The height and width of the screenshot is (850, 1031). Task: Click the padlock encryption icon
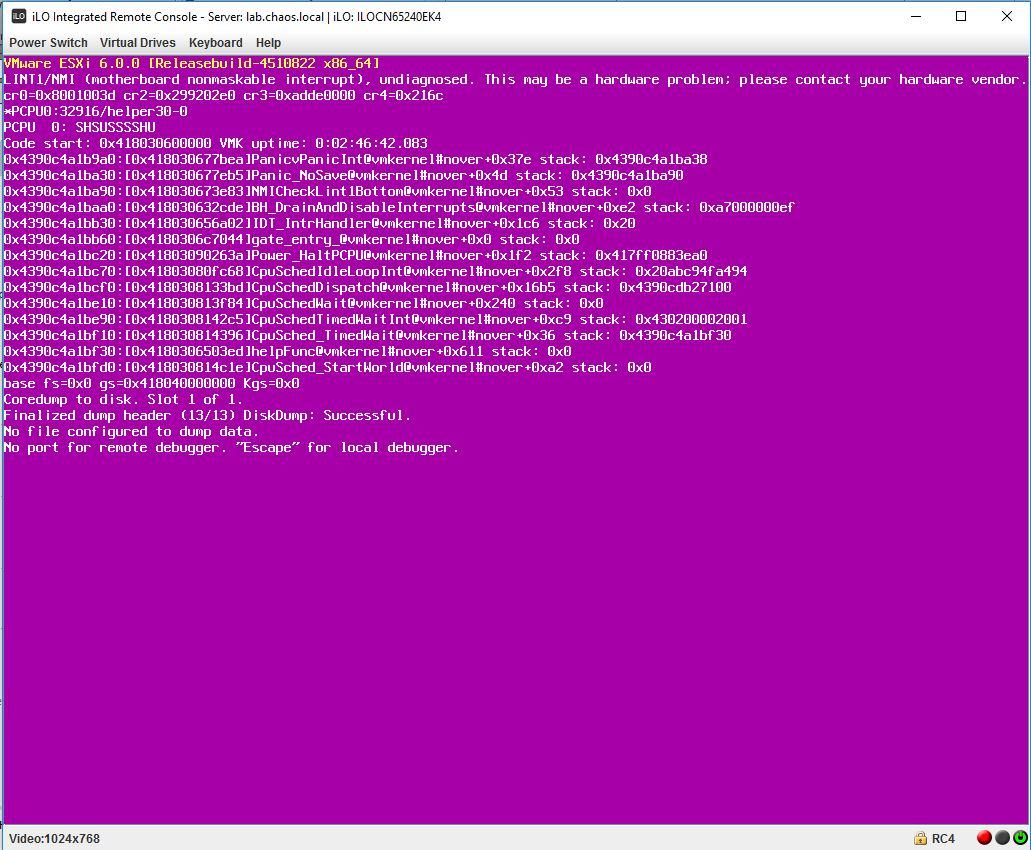(x=920, y=838)
